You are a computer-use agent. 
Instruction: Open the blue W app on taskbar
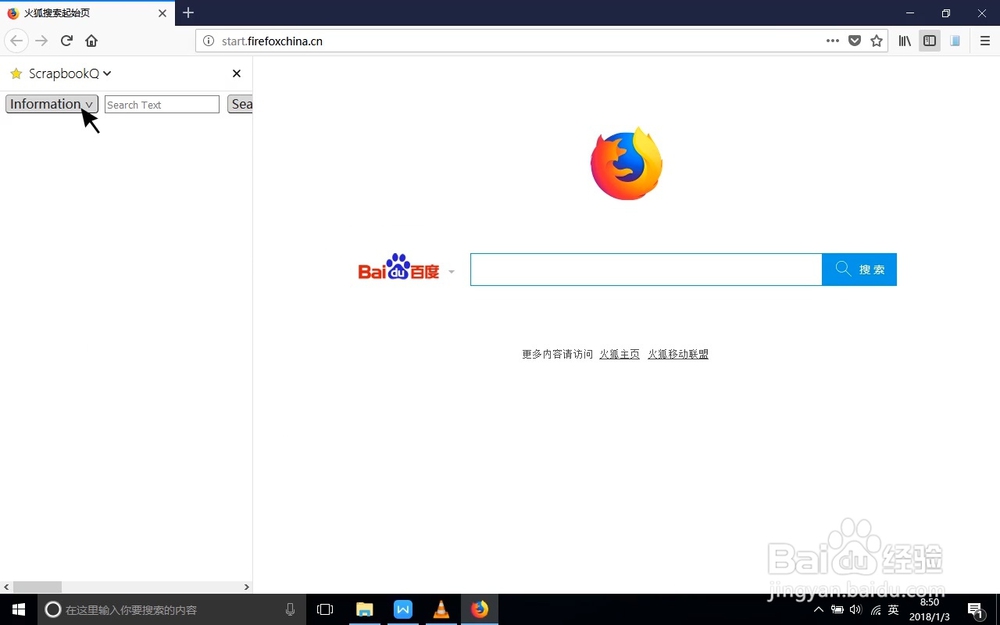(403, 610)
